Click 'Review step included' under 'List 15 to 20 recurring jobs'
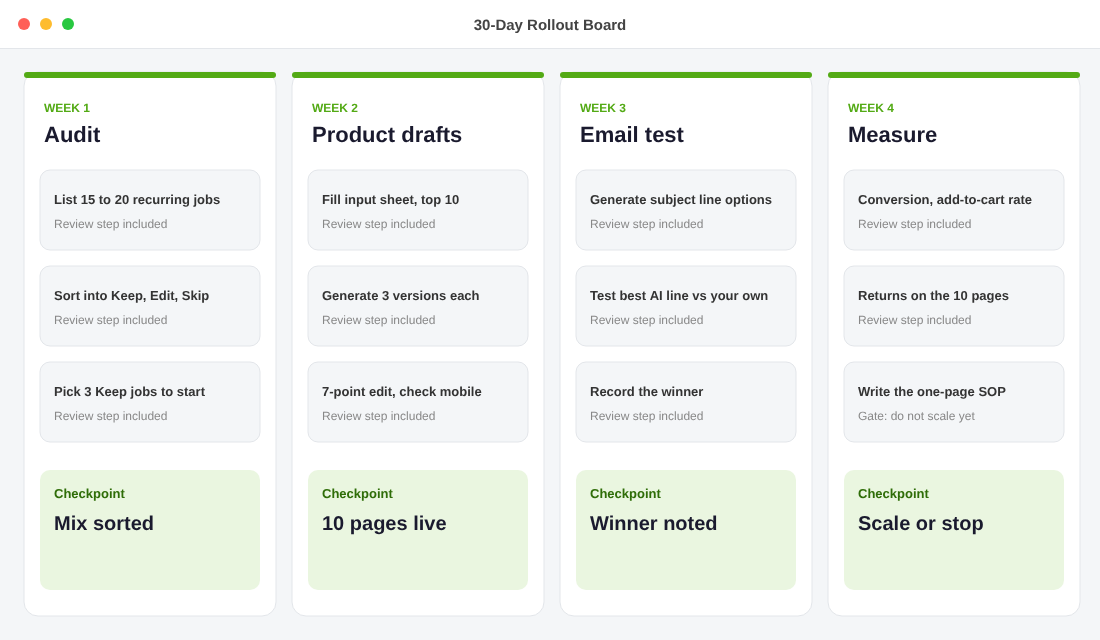The height and width of the screenshot is (640, 1100). pyautogui.click(x=110, y=224)
